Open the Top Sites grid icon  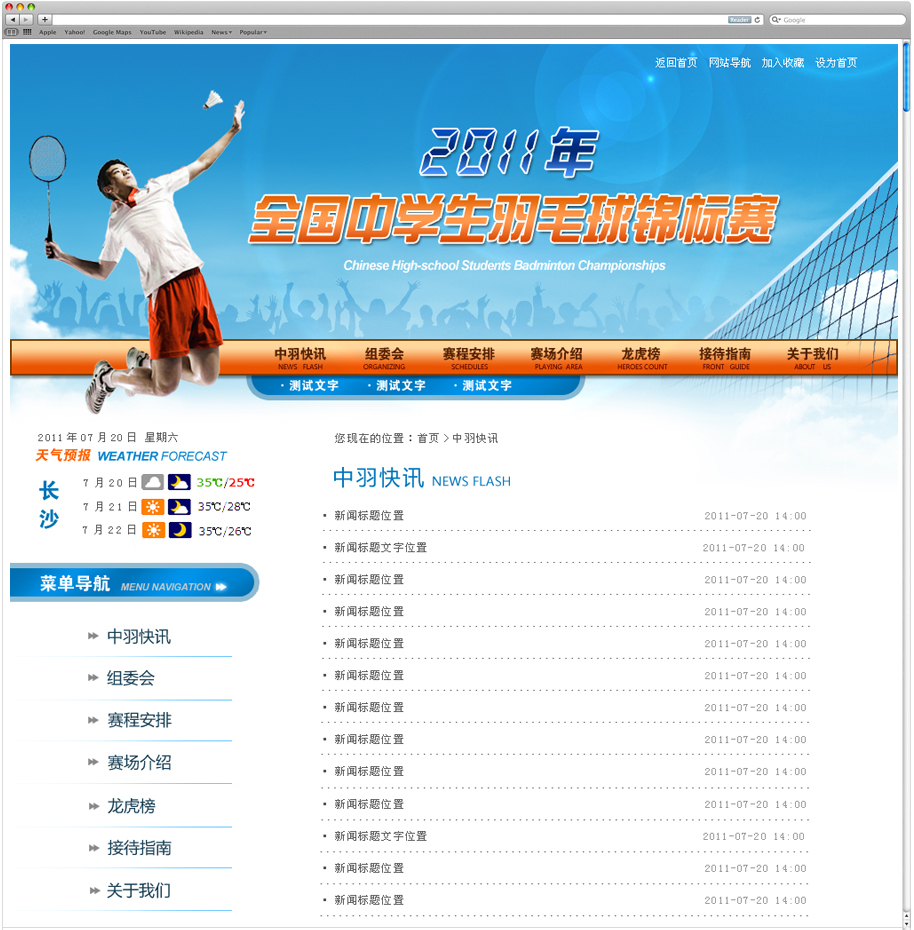[26, 32]
